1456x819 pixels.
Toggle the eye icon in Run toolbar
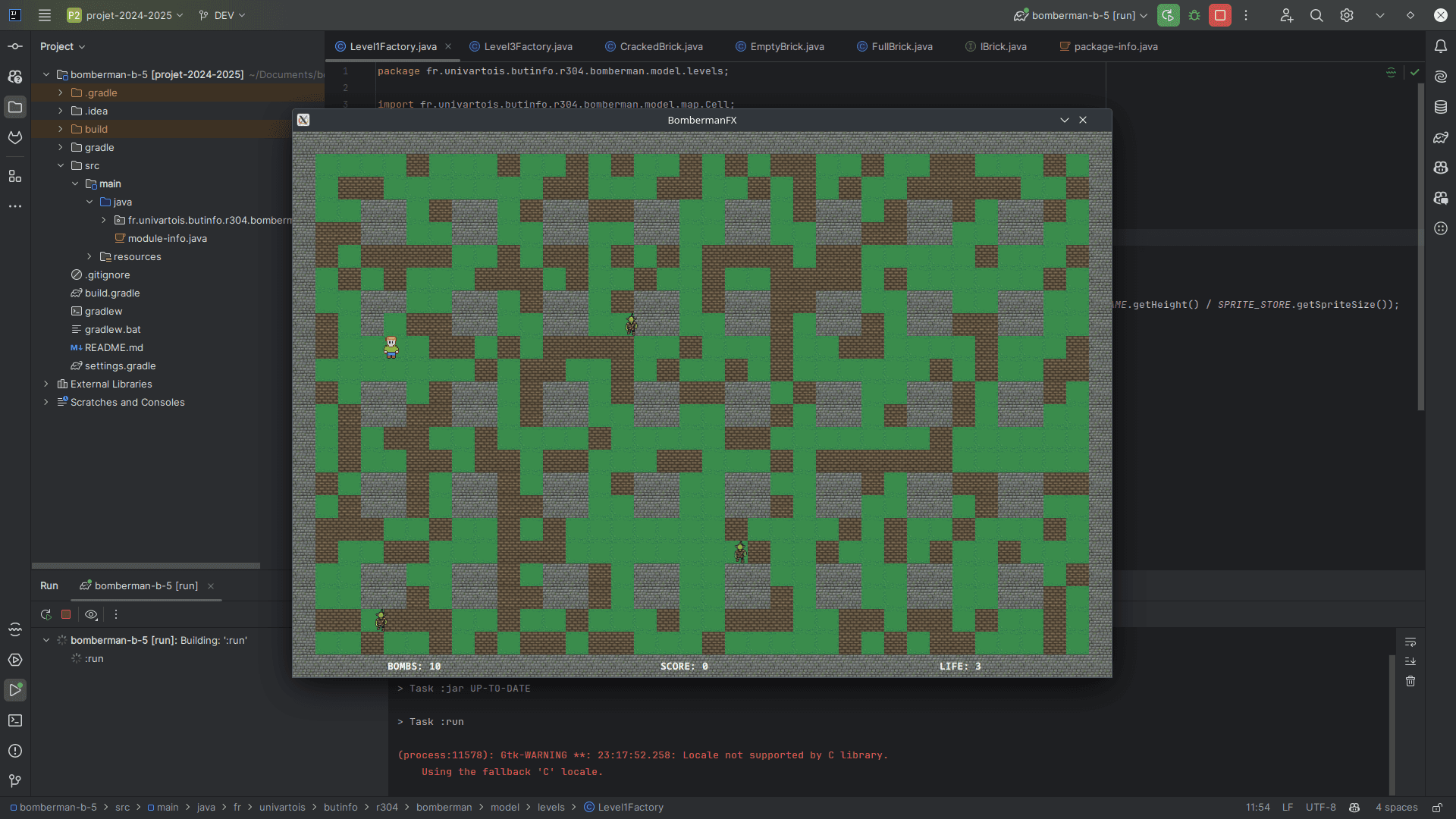pos(91,615)
